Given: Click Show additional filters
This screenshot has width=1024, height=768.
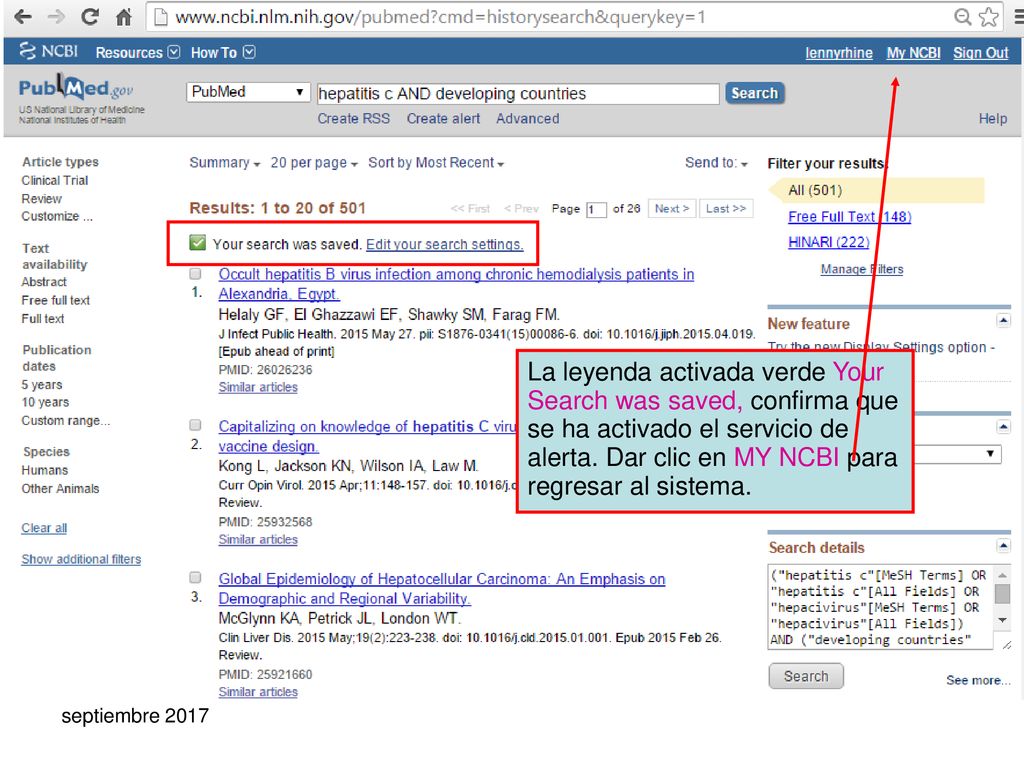Looking at the screenshot, I should [81, 559].
